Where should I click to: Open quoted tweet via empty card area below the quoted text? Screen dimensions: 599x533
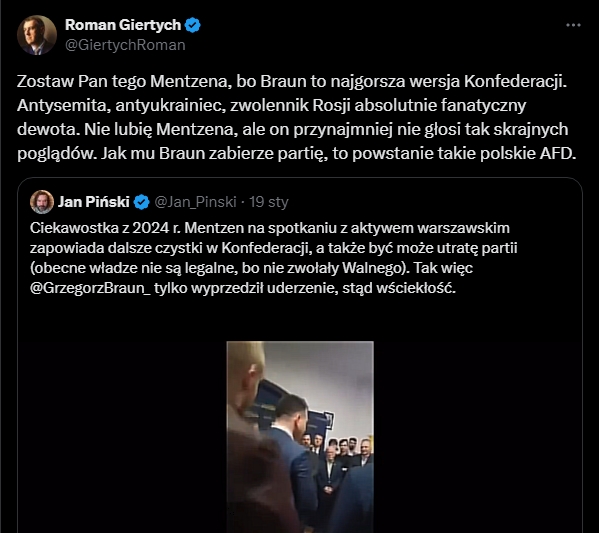point(300,319)
